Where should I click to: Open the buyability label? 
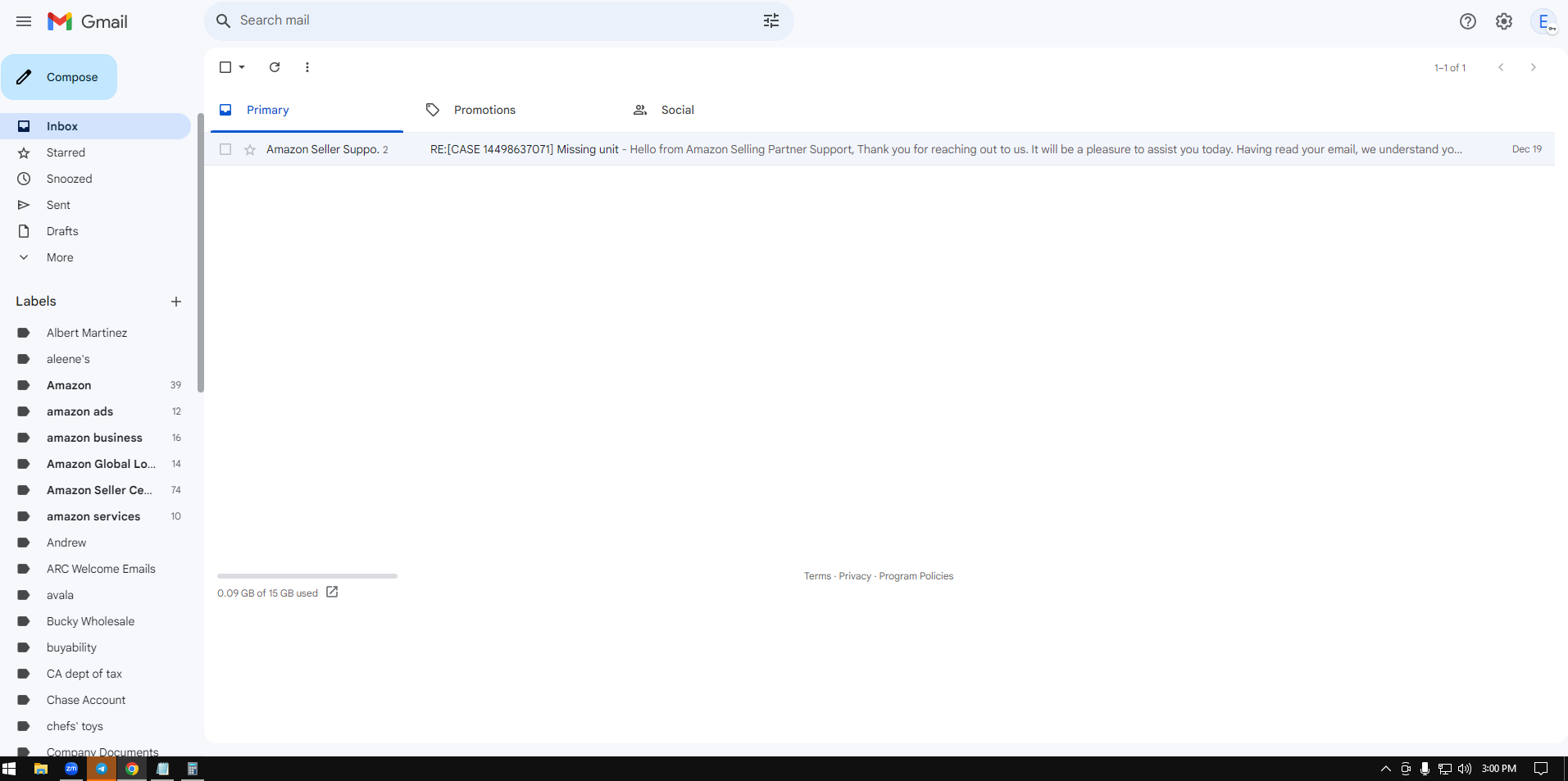coord(95,647)
